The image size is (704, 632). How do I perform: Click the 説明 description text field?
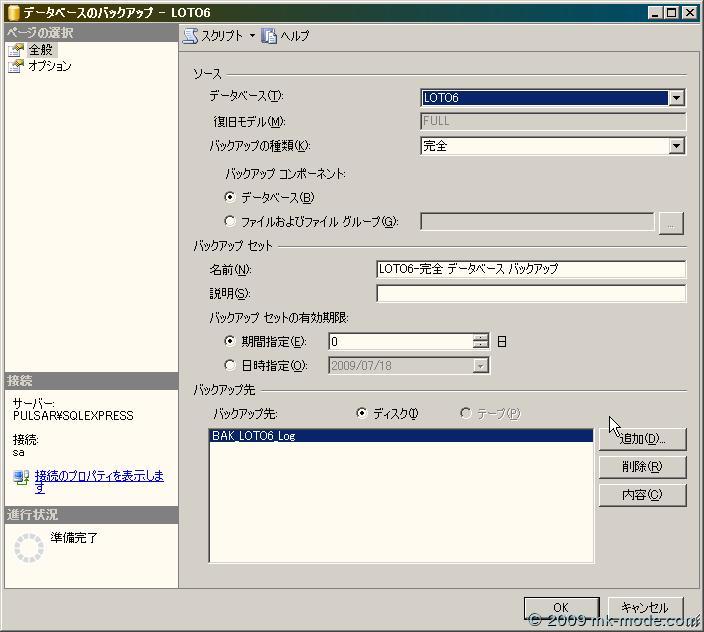(530, 294)
